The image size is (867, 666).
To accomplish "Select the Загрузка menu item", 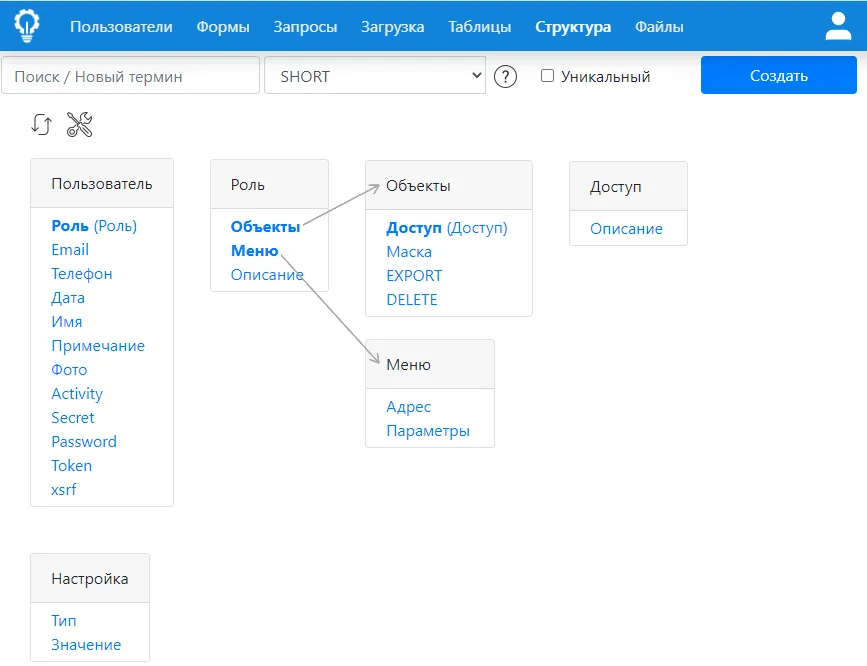I will pos(393,27).
